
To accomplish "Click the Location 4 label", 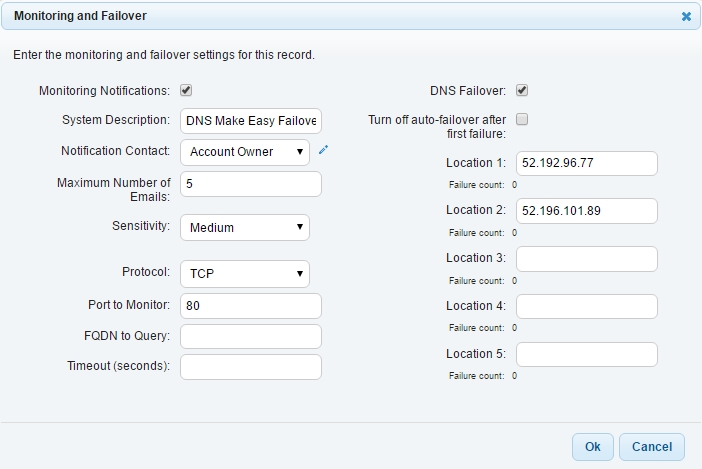I will click(x=475, y=306).
